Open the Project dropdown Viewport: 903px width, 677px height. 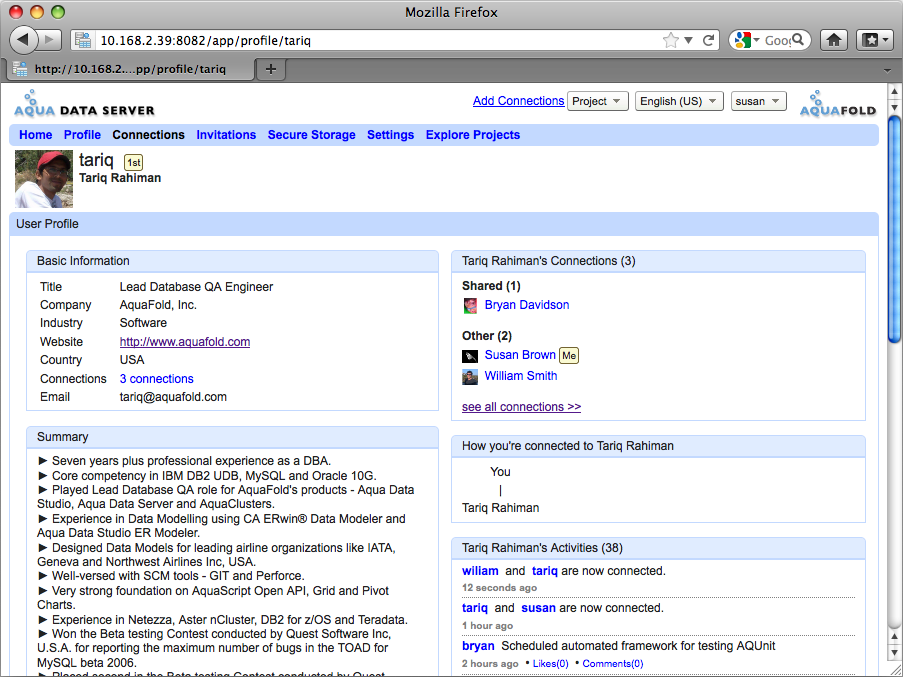597,101
